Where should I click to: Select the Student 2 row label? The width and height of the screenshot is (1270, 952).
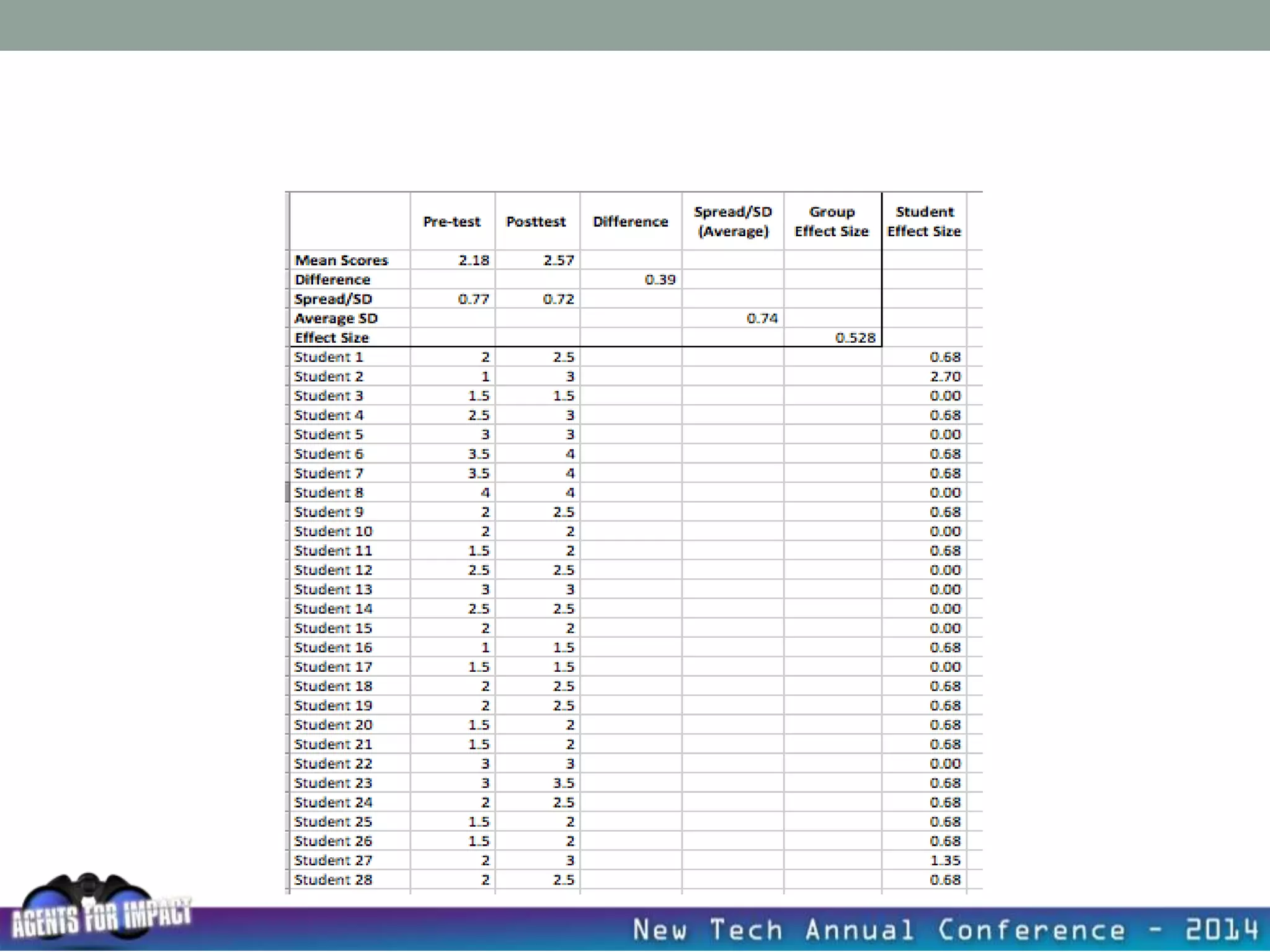(329, 377)
